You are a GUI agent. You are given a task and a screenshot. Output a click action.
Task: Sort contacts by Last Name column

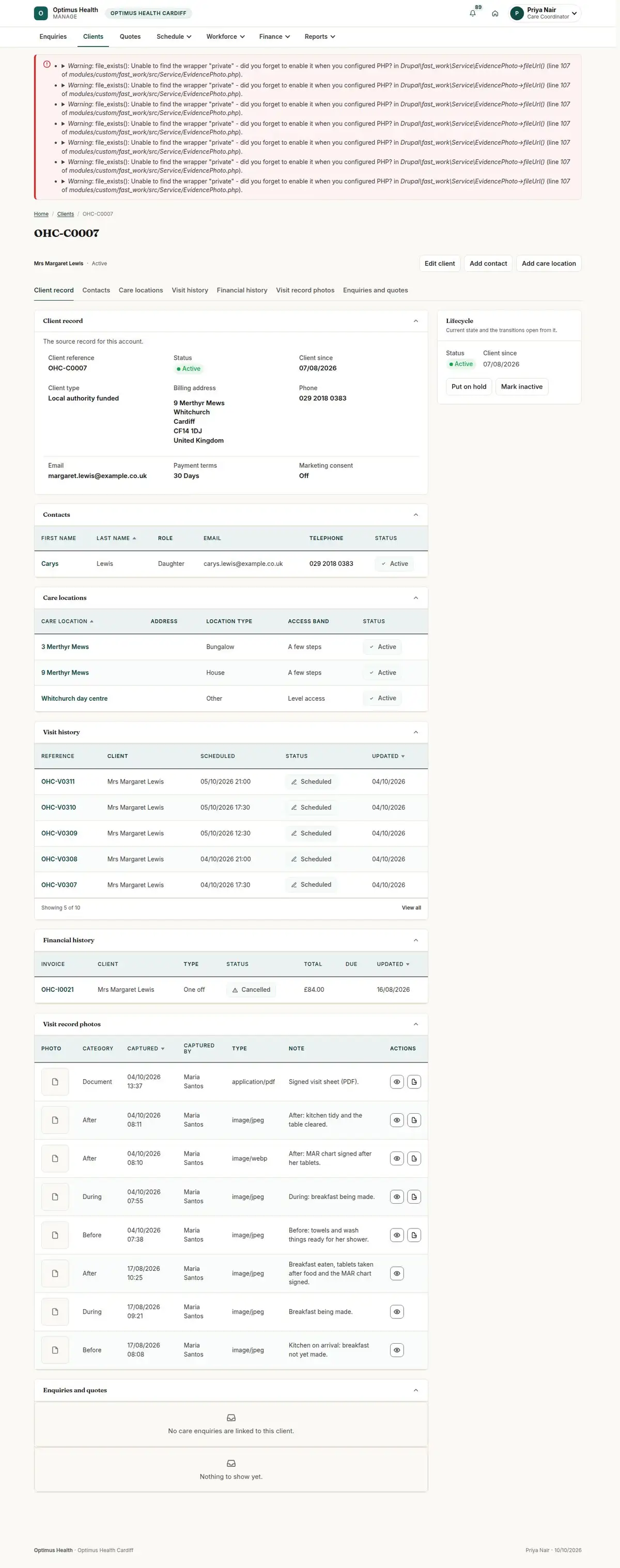tap(116, 538)
